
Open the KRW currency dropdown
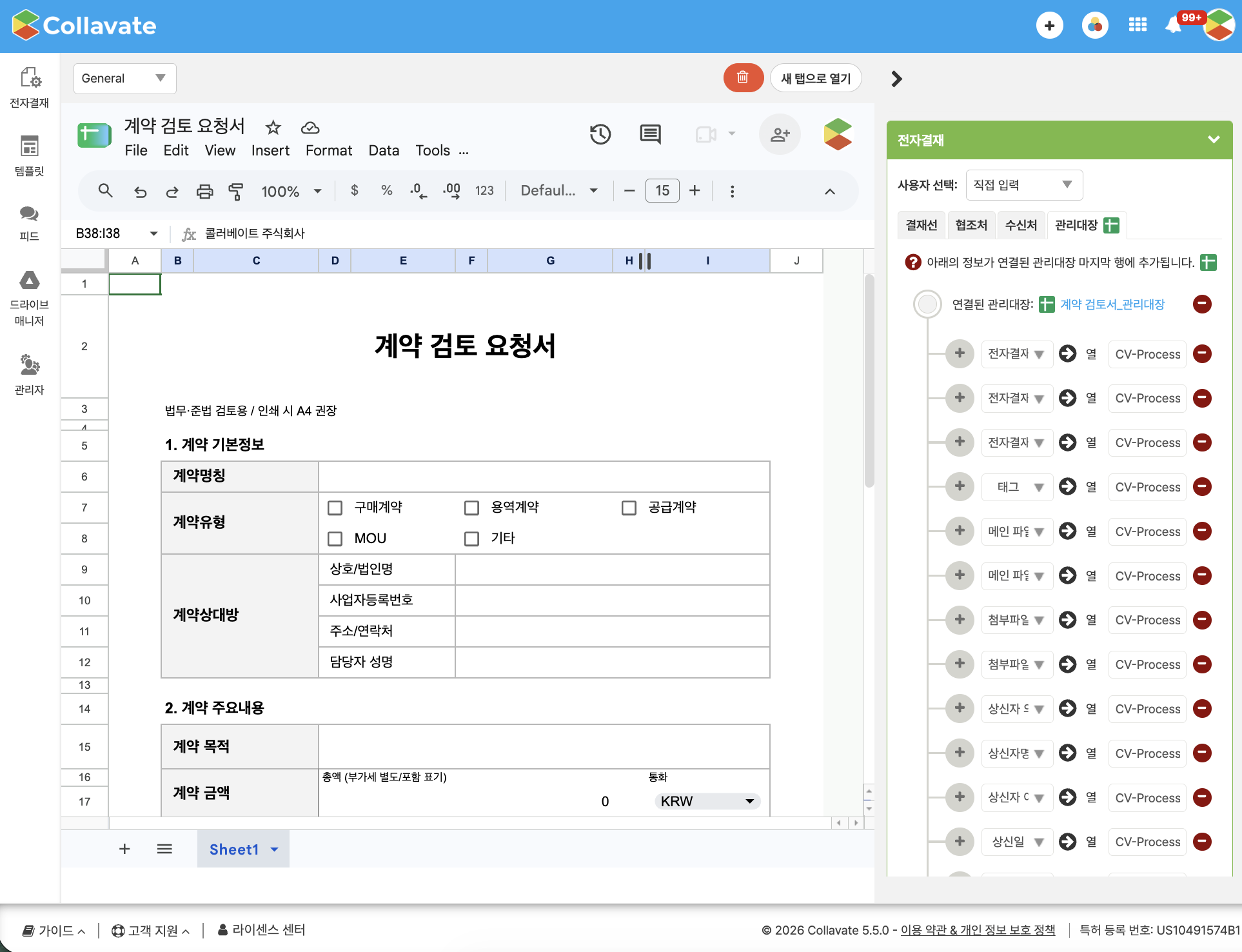pos(707,801)
